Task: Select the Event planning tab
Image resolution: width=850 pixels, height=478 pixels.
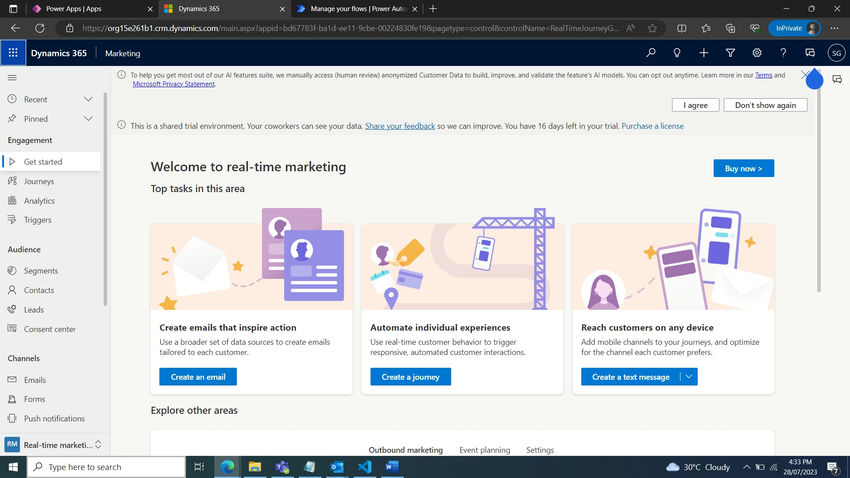Action: 485,450
